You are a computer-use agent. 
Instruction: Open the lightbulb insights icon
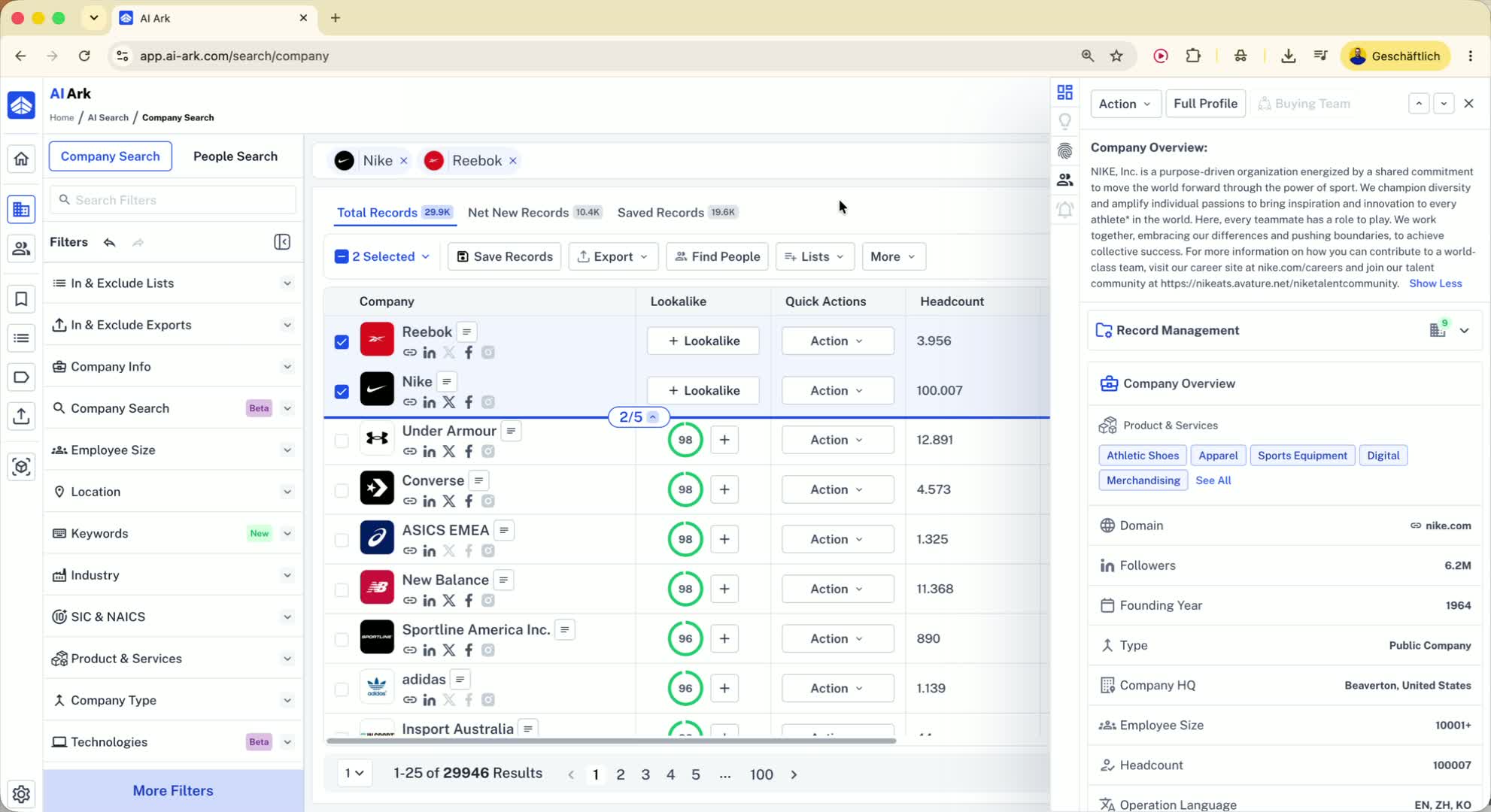(x=1064, y=121)
